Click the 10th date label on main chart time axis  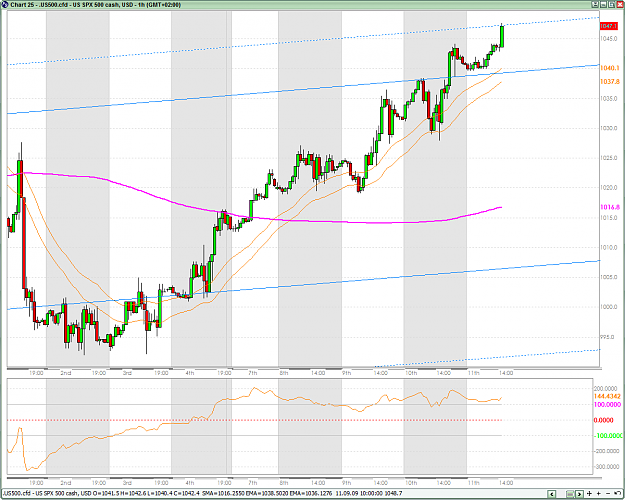(411, 373)
